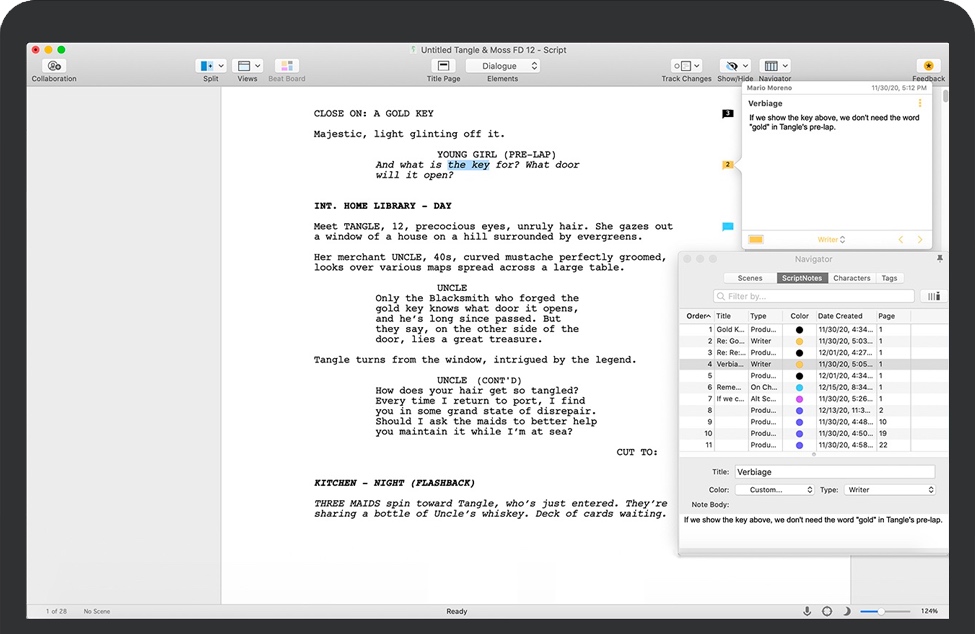975x634 pixels.
Task: Activate the dictation microphone icon
Action: tap(807, 611)
